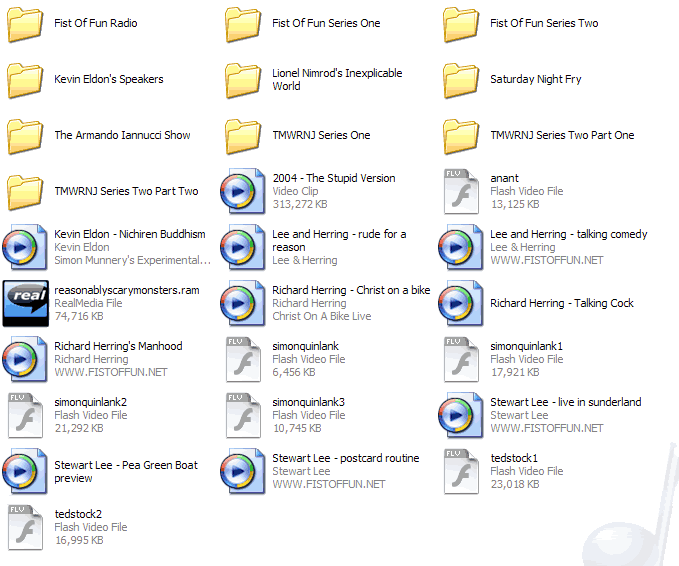Click 'Kevin Eldon - Nichiren Buddhism' file name

point(130,234)
